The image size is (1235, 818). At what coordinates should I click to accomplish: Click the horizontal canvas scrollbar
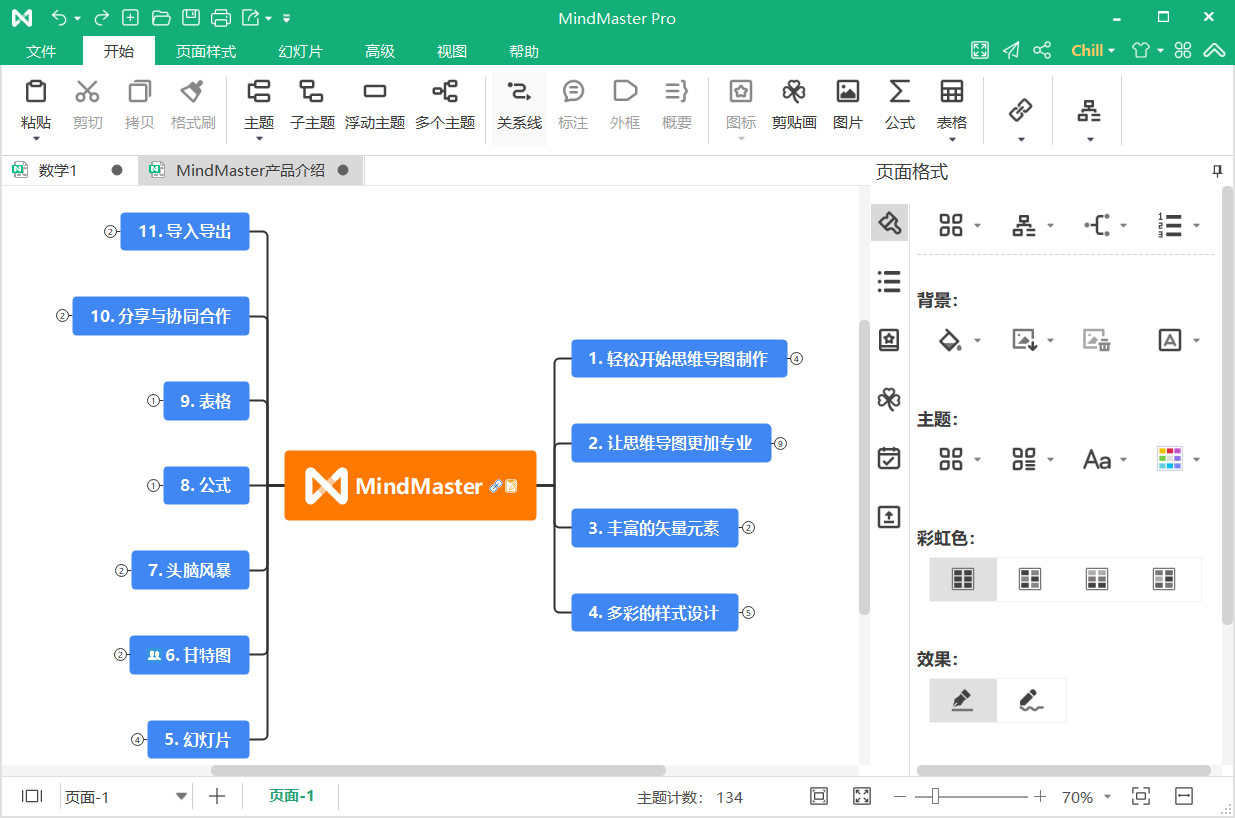click(x=438, y=770)
